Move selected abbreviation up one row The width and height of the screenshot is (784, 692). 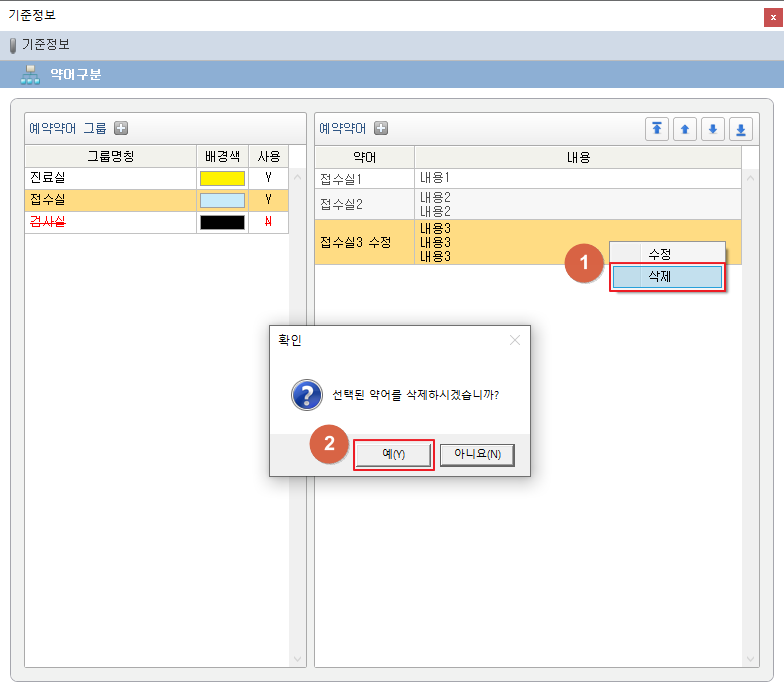tap(685, 129)
